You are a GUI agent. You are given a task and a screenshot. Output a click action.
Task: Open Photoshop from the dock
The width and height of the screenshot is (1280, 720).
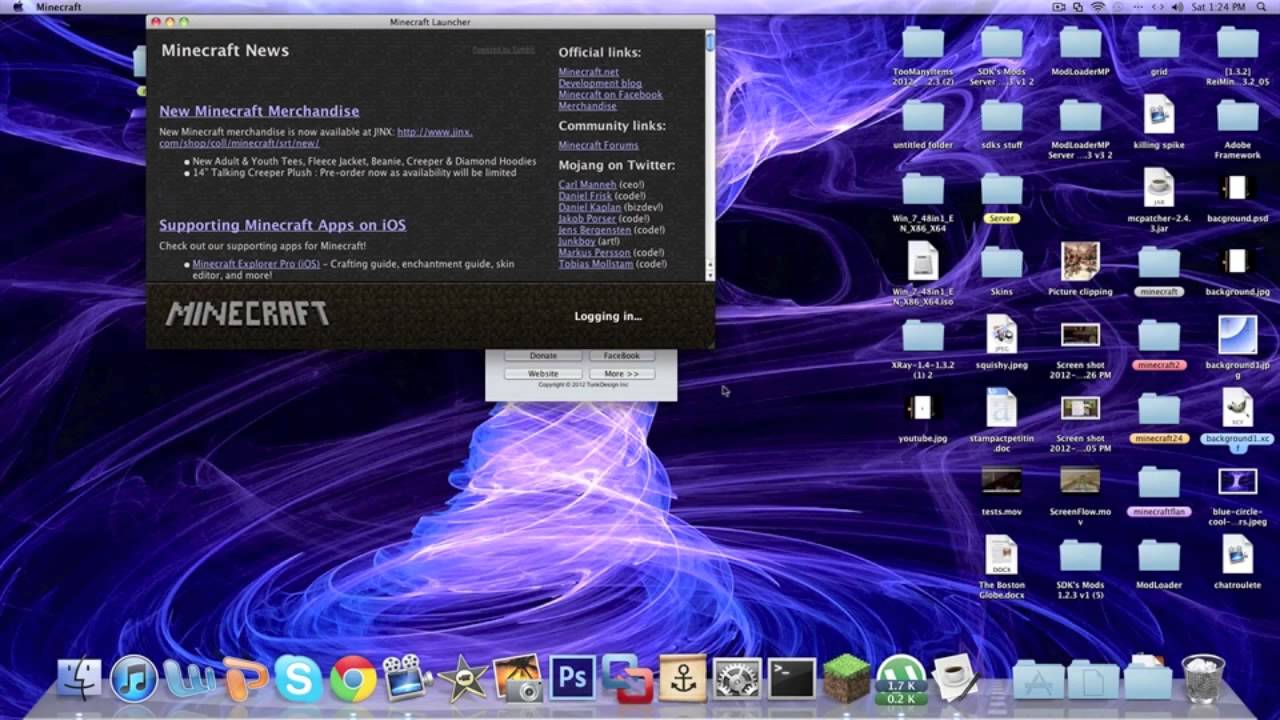click(572, 678)
